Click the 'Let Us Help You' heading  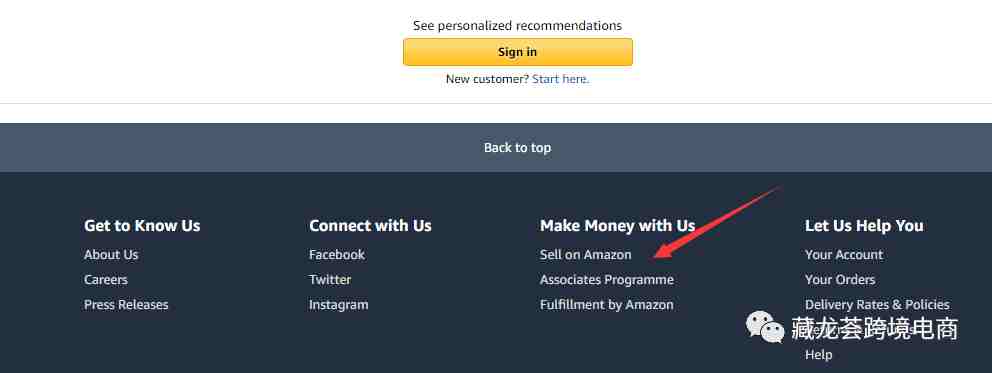[864, 226]
